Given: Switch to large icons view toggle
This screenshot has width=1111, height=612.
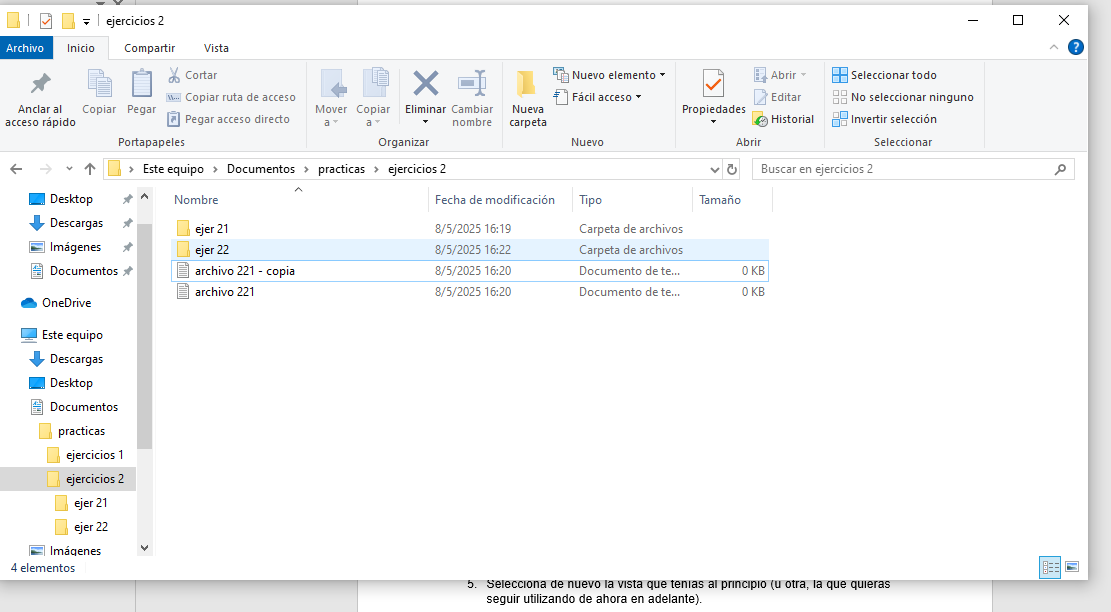Looking at the screenshot, I should pos(1072,567).
